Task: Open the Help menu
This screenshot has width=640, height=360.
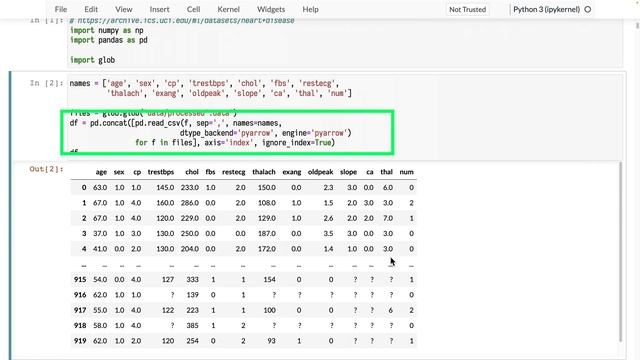Action: [310, 9]
